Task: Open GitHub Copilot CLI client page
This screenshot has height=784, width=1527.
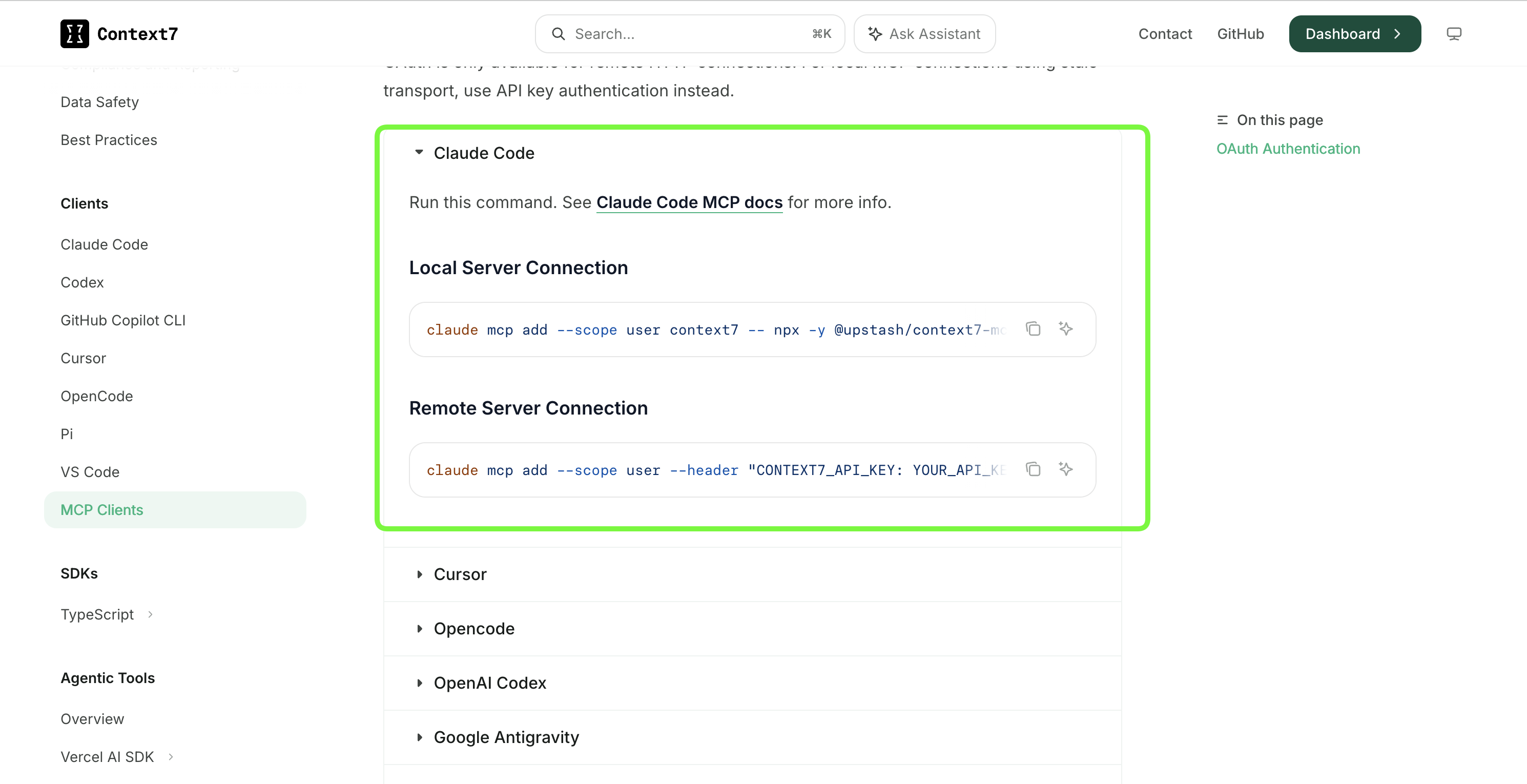Action: (x=123, y=320)
